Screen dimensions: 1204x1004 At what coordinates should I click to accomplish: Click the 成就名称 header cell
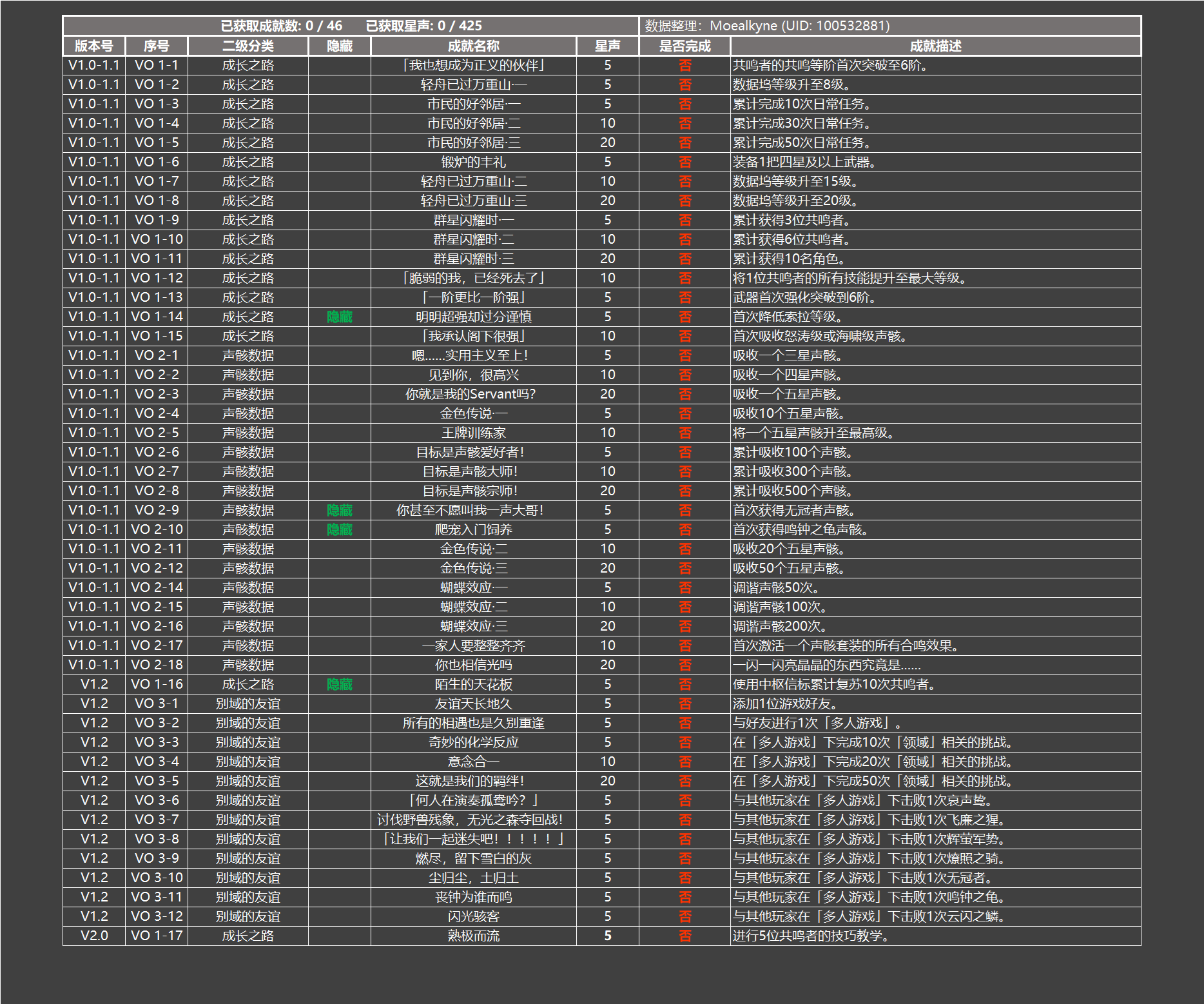pos(474,46)
